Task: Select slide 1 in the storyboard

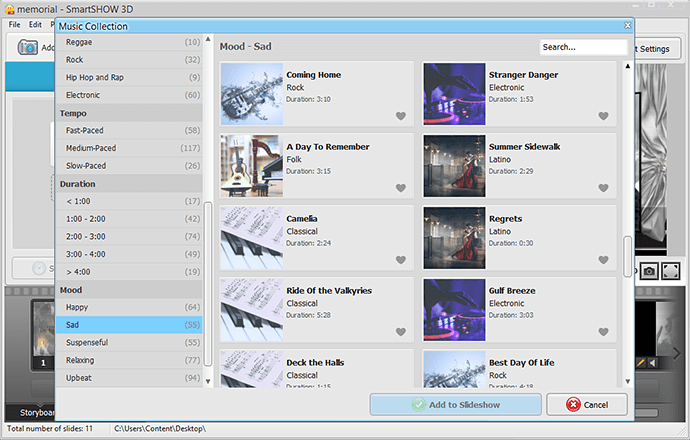Action: (x=44, y=334)
